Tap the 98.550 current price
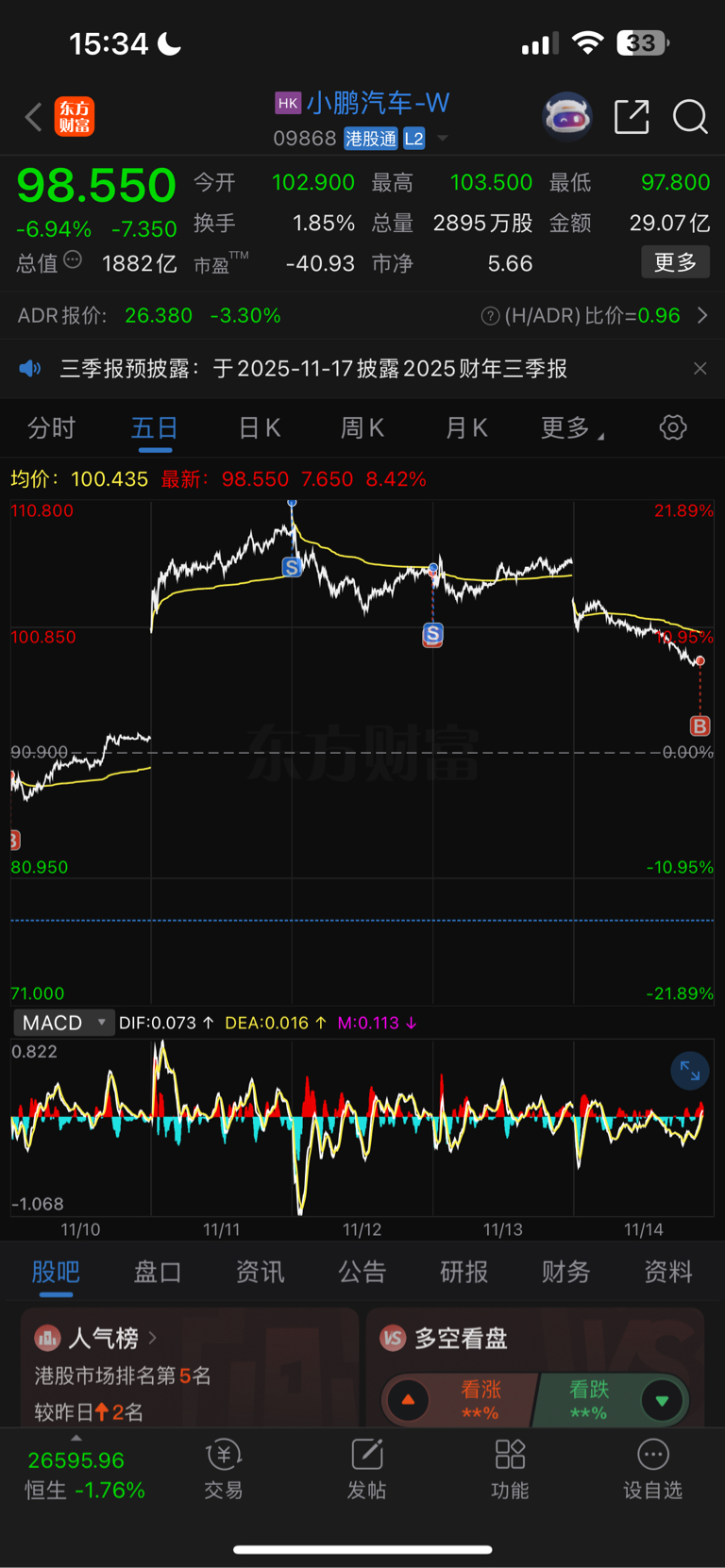 click(96, 185)
